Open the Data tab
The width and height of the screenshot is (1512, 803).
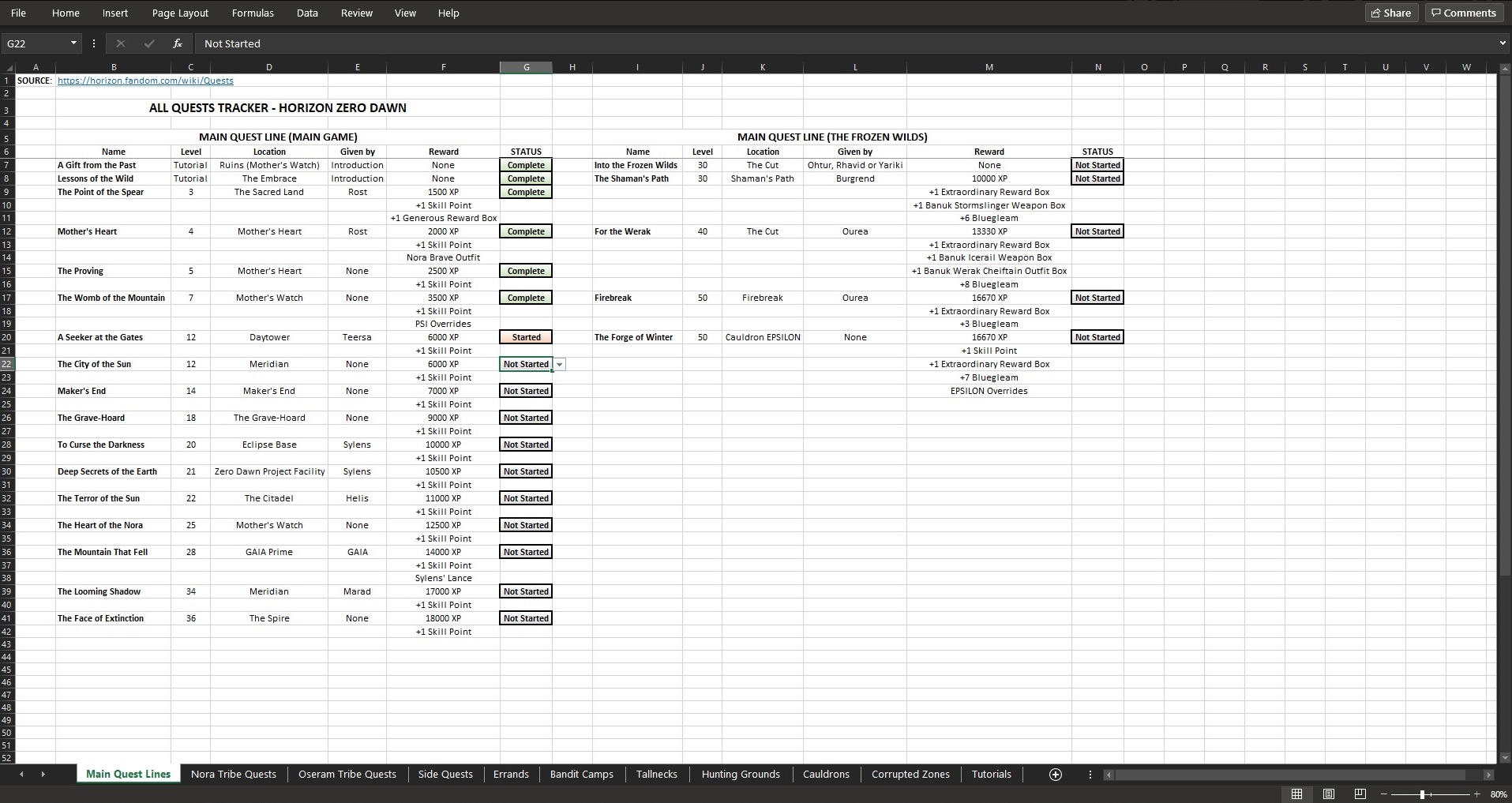(x=307, y=13)
